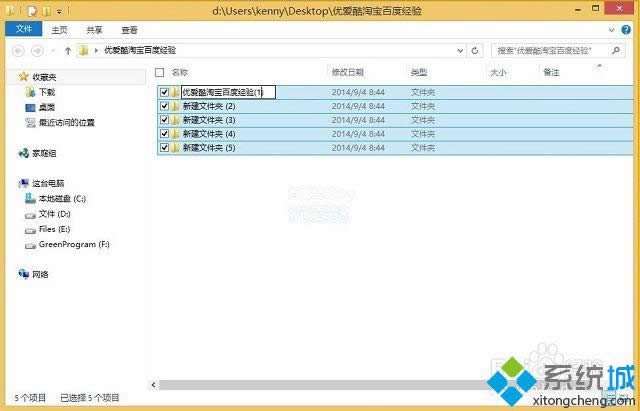
Task: Click the 桌面 desktop icon
Action: [30, 107]
